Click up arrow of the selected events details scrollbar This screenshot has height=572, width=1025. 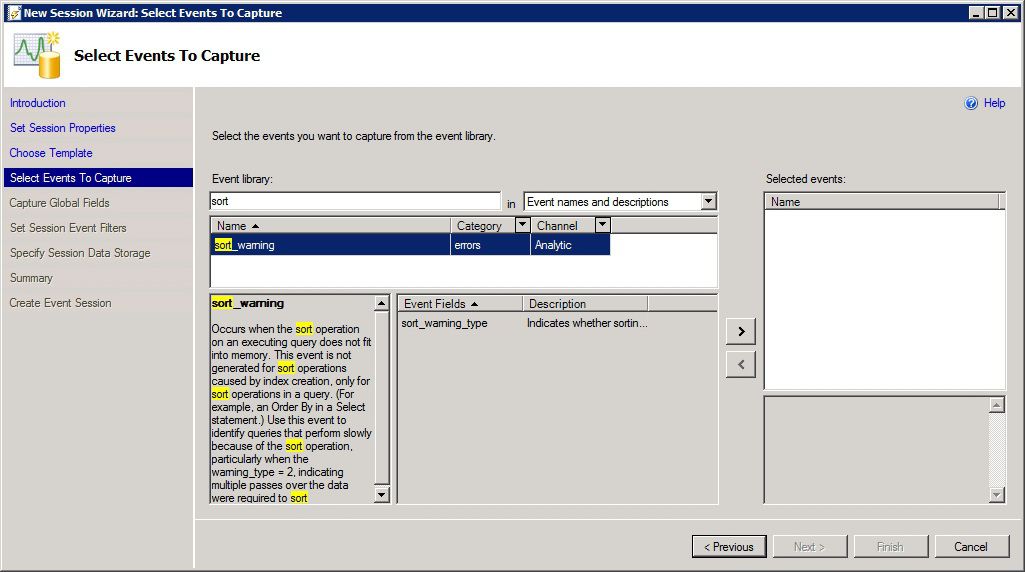tap(996, 405)
